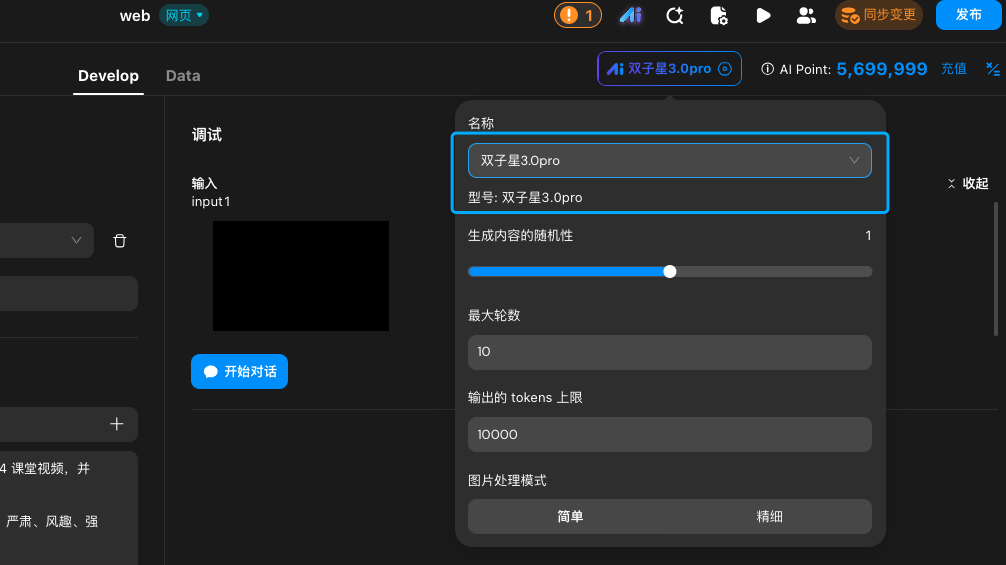
Task: Switch to the Data tab
Action: [183, 76]
